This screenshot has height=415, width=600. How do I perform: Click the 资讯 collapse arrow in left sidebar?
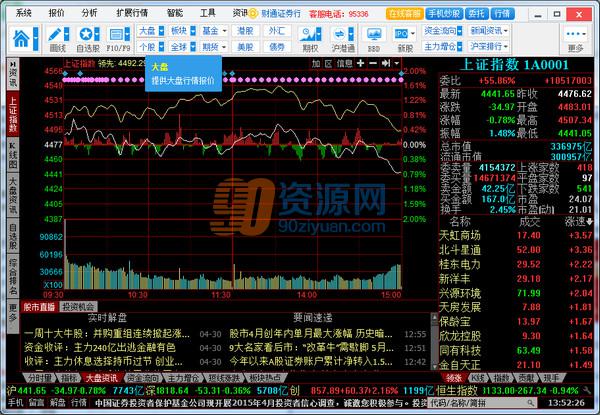click(x=13, y=64)
